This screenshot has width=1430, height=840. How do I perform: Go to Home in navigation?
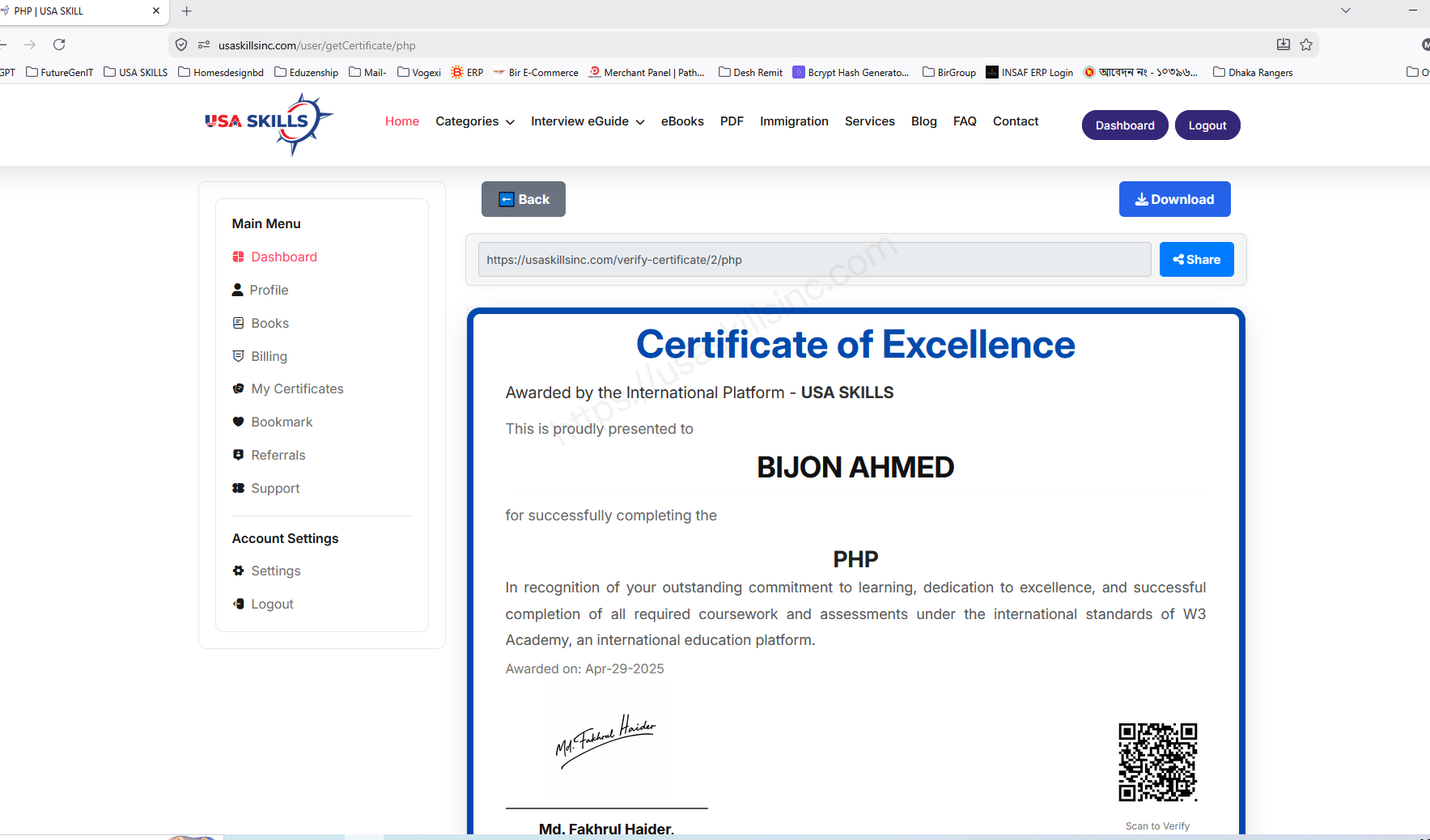click(x=402, y=121)
